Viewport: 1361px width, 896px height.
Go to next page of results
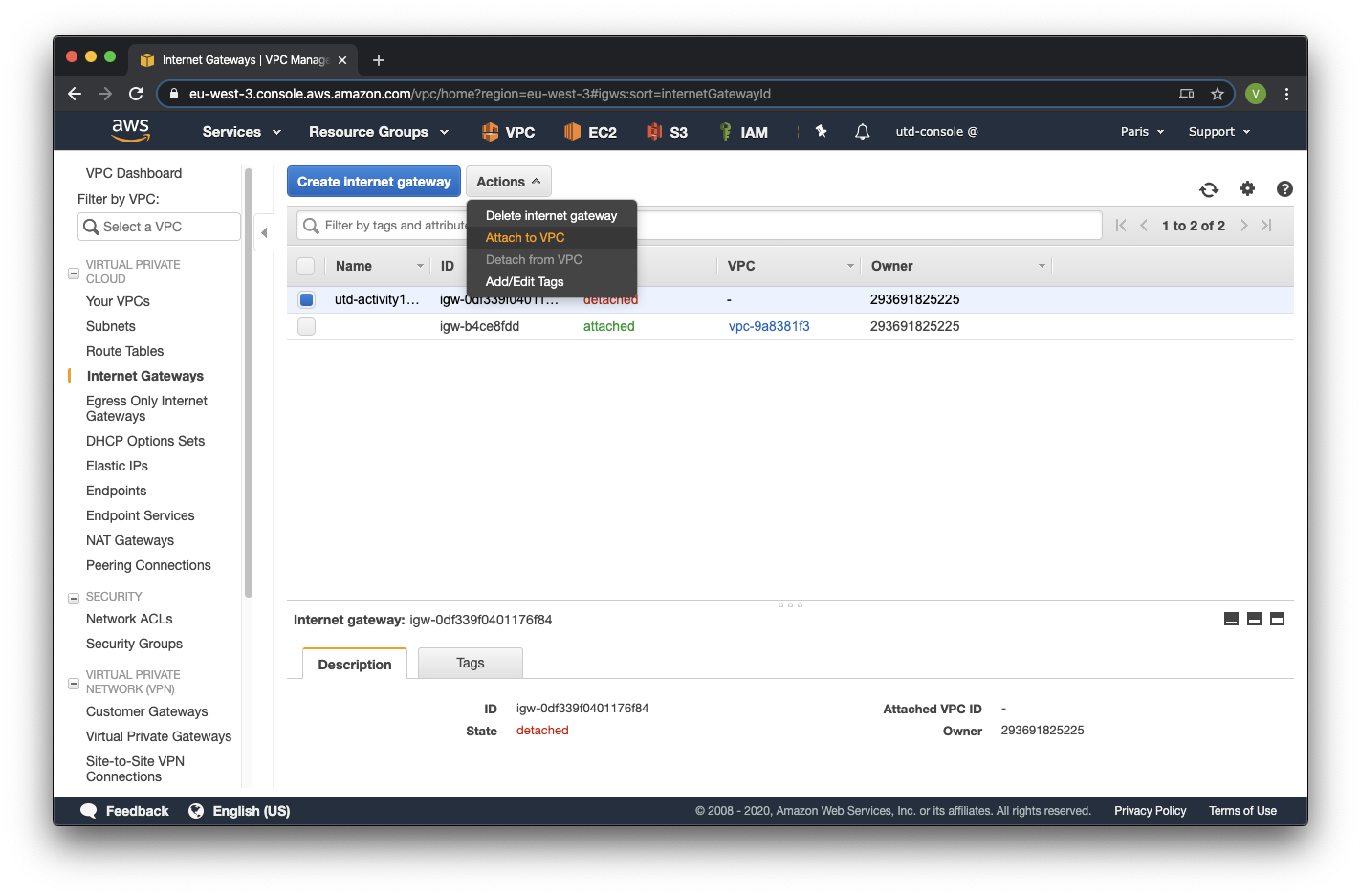tap(1243, 226)
